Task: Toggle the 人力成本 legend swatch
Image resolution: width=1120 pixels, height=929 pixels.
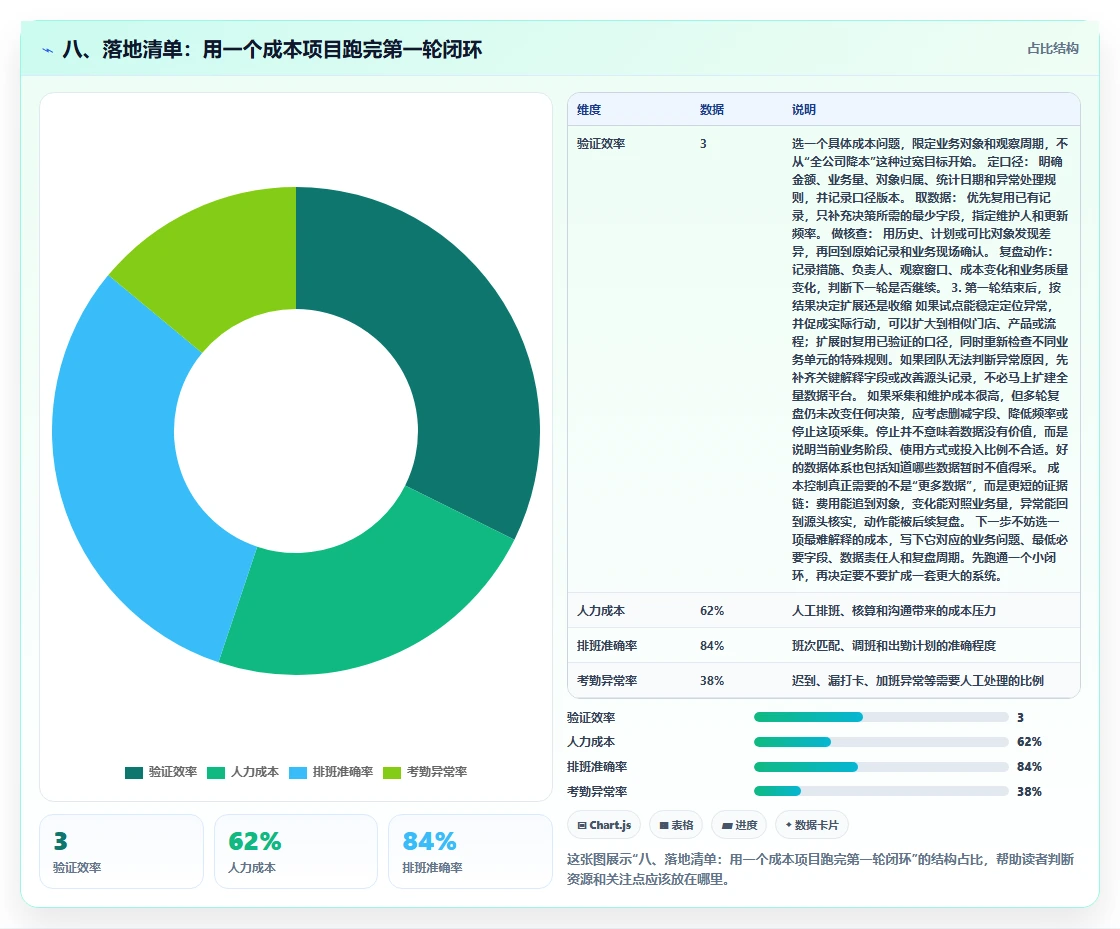Action: point(216,773)
